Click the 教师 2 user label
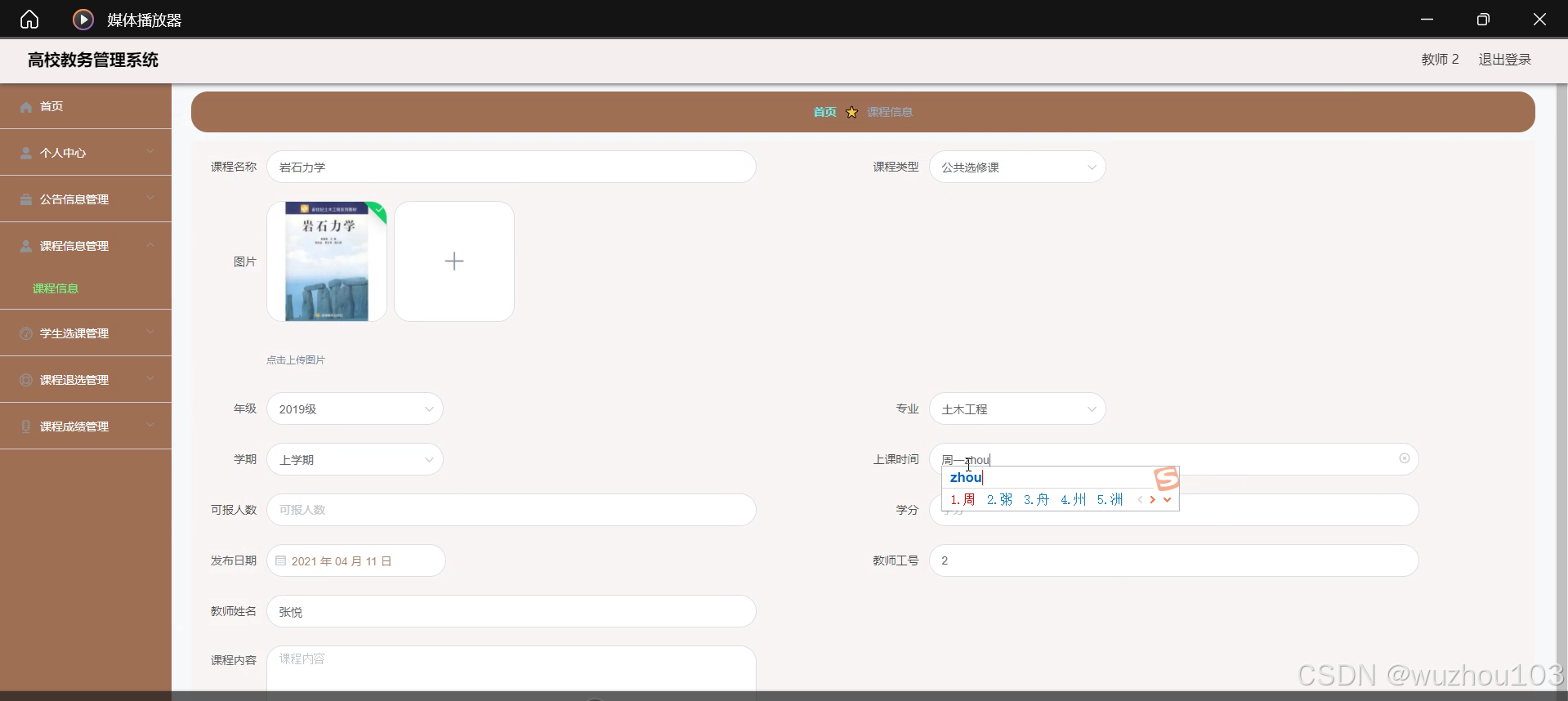 (1440, 60)
